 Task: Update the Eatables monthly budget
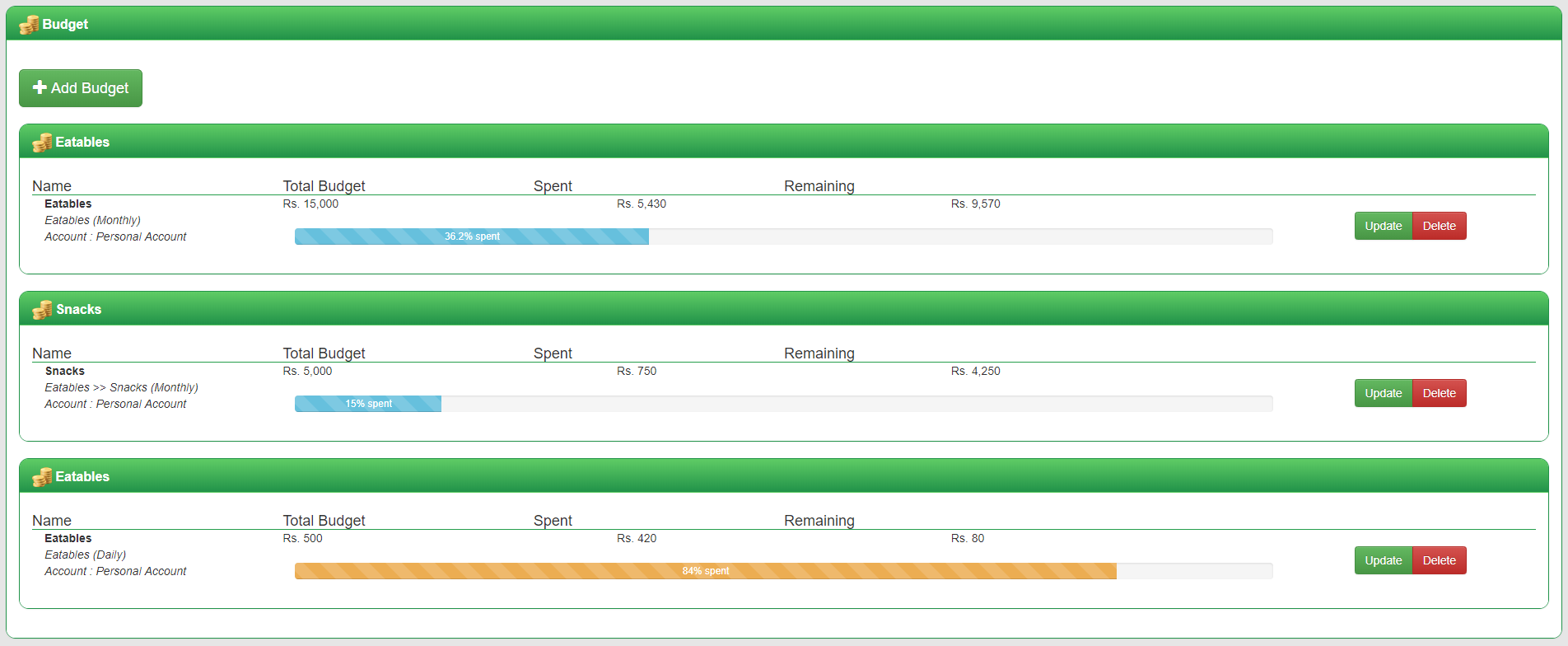point(1383,226)
